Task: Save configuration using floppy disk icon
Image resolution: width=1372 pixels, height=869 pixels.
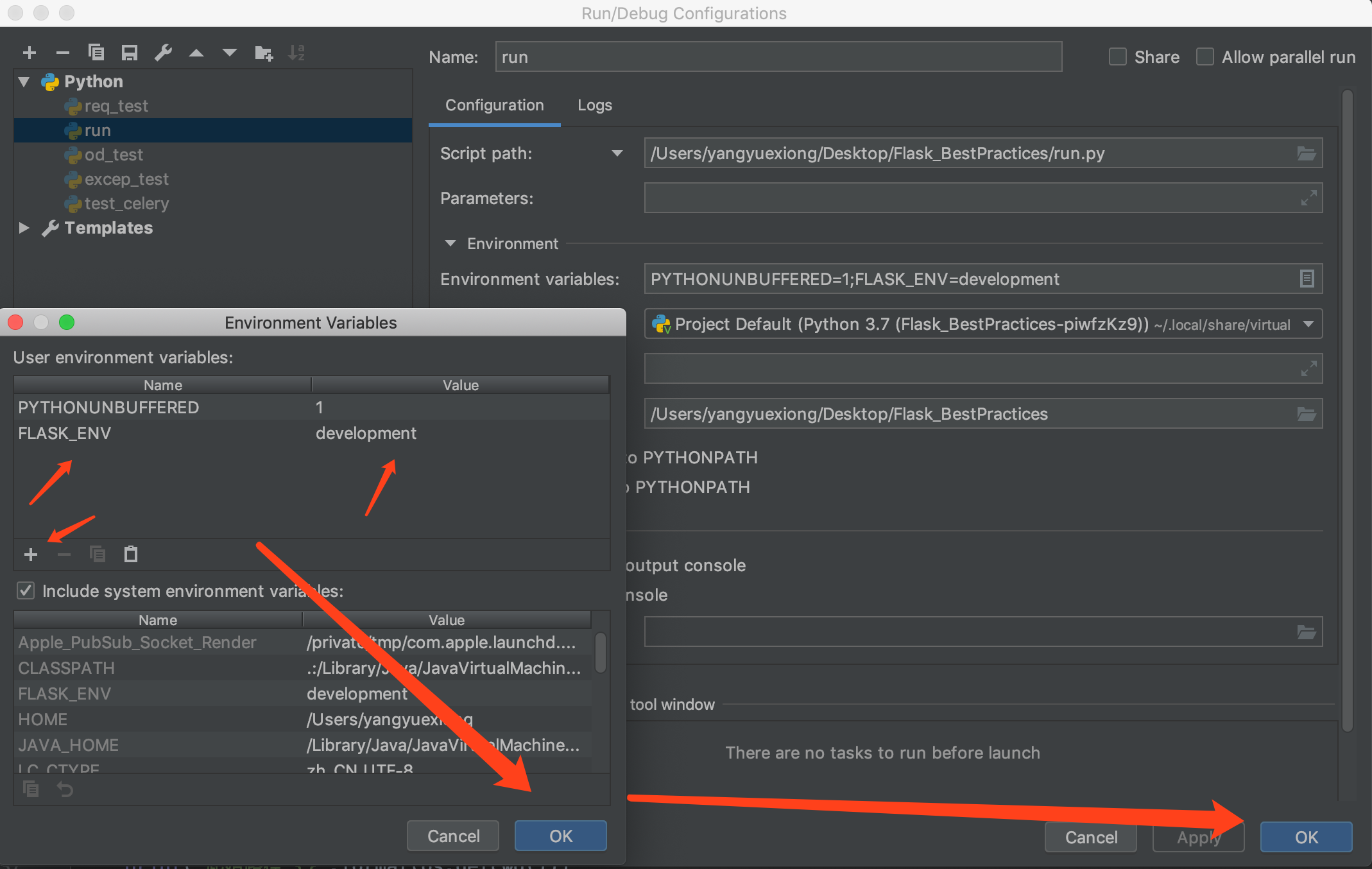Action: [x=130, y=53]
